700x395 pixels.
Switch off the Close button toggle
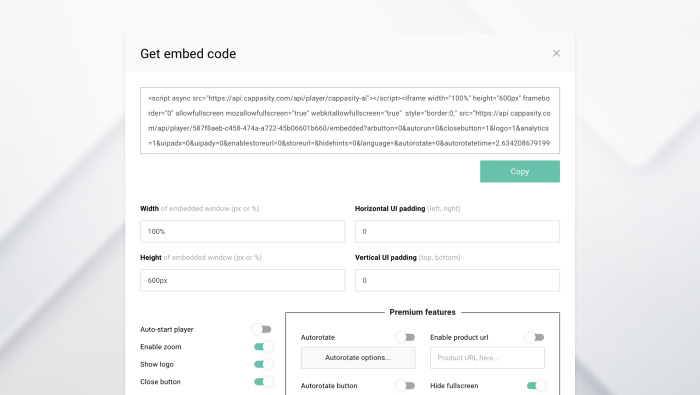[263, 382]
